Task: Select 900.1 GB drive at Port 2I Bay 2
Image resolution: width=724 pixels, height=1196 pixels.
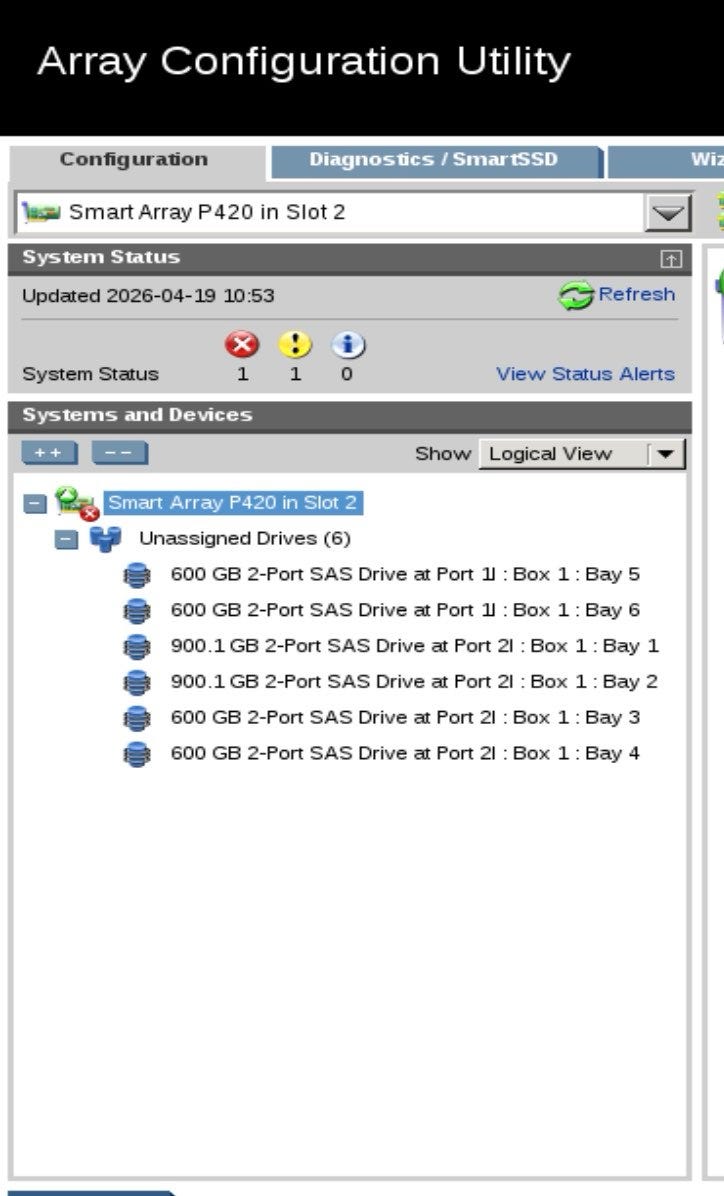Action: [414, 682]
